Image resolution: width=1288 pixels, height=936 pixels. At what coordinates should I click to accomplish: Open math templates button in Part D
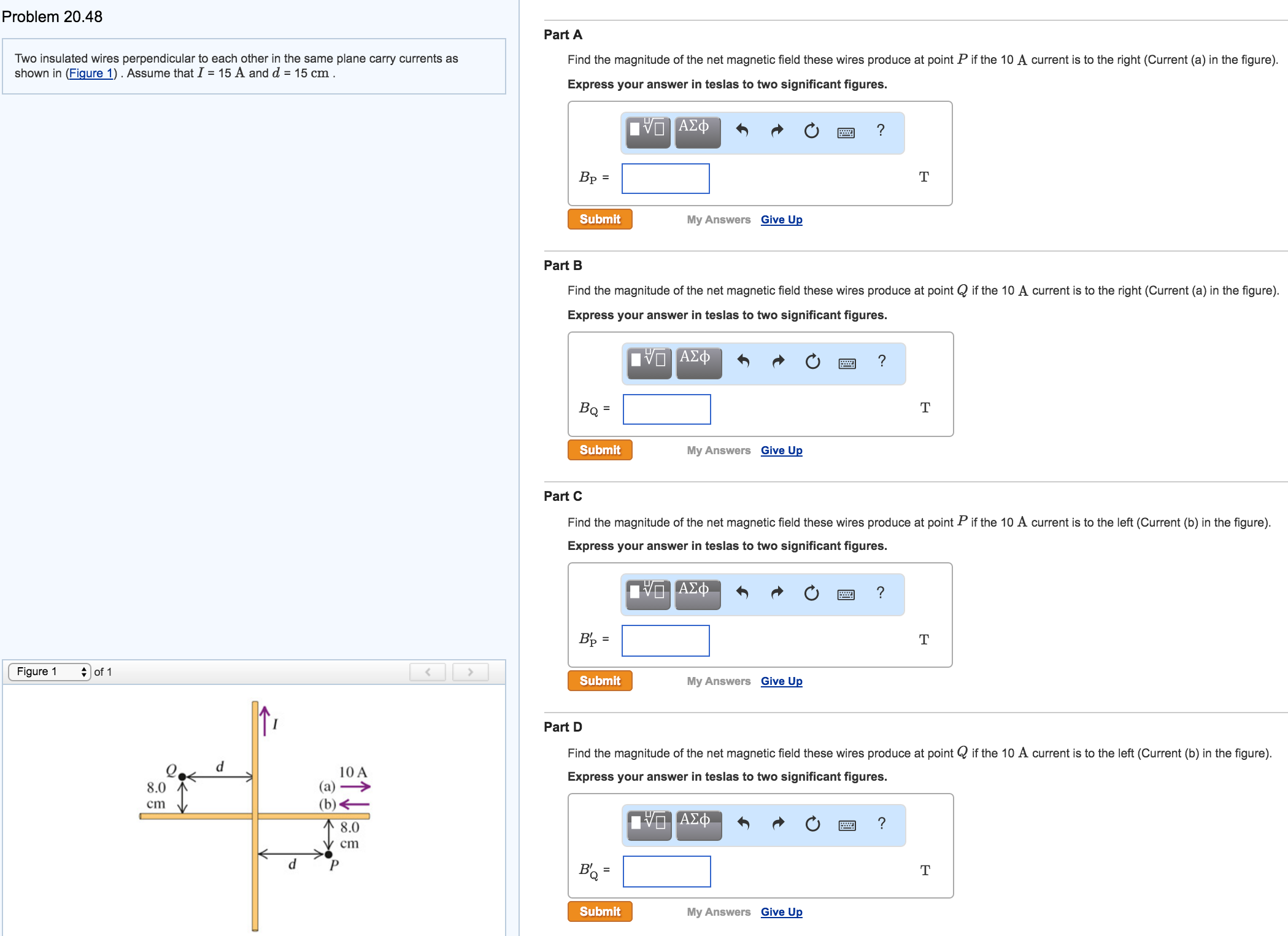coord(649,824)
